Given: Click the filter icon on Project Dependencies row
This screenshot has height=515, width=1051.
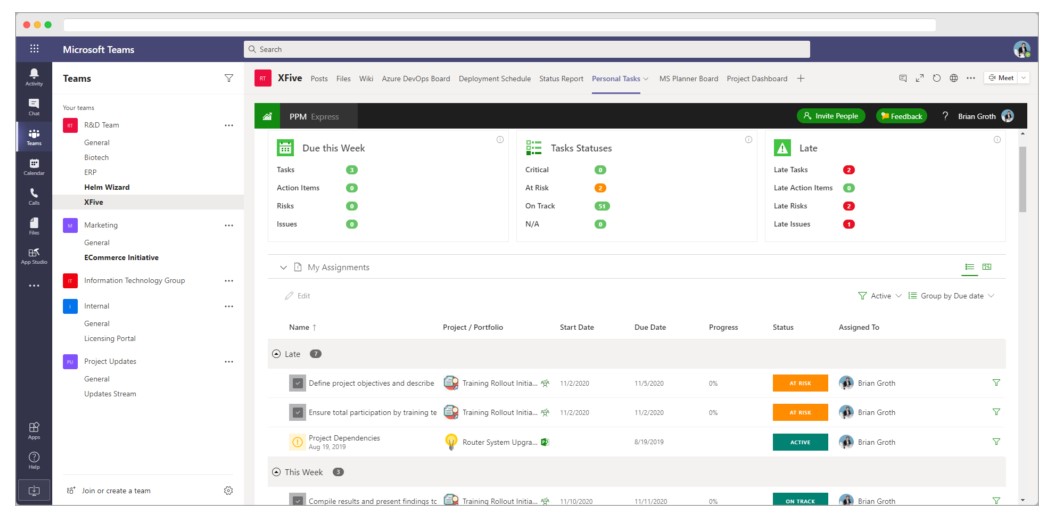Looking at the screenshot, I should [x=996, y=442].
